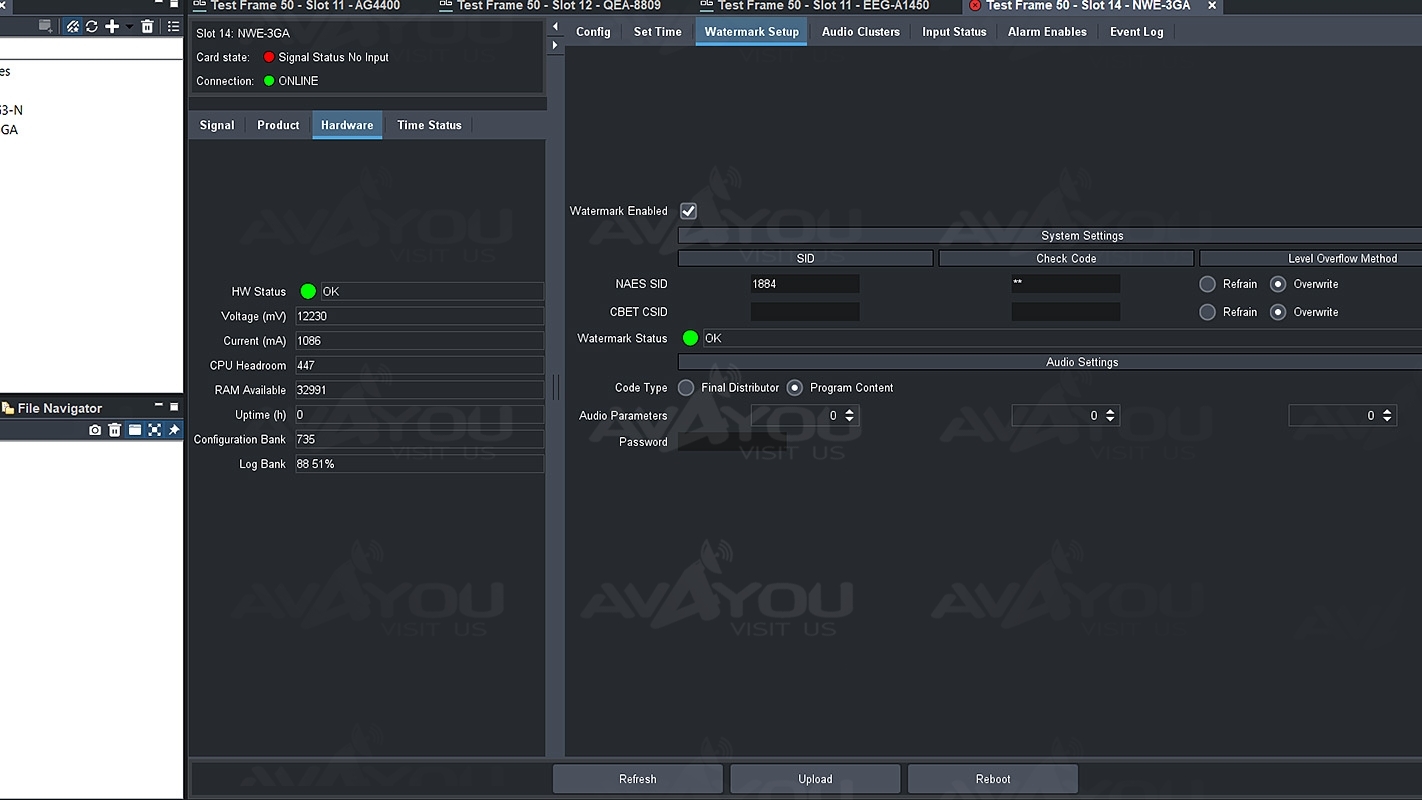Image resolution: width=1422 pixels, height=800 pixels.
Task: Open the Time Status tab
Action: coord(429,125)
